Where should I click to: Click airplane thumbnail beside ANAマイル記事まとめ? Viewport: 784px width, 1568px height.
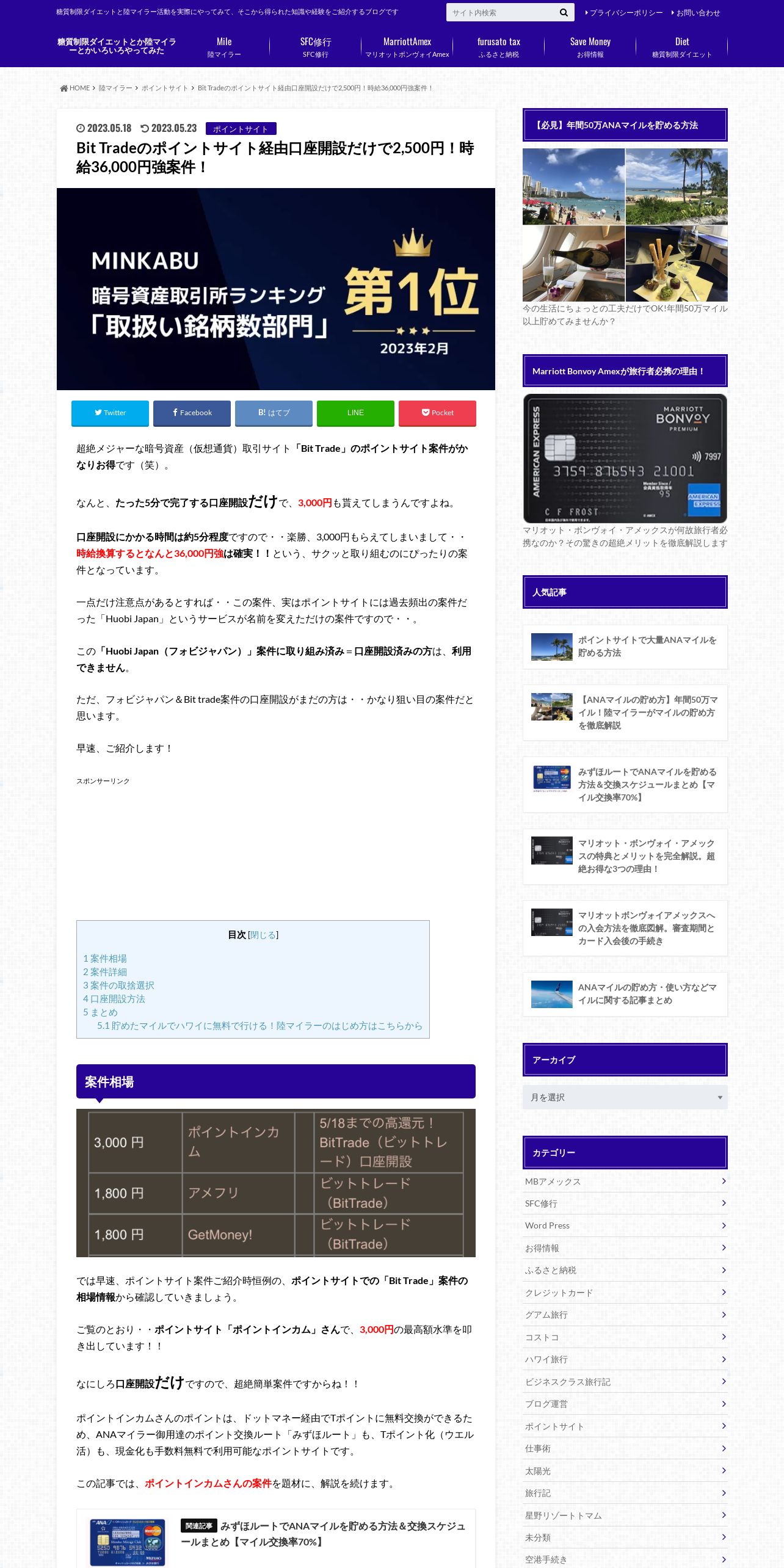(x=552, y=994)
